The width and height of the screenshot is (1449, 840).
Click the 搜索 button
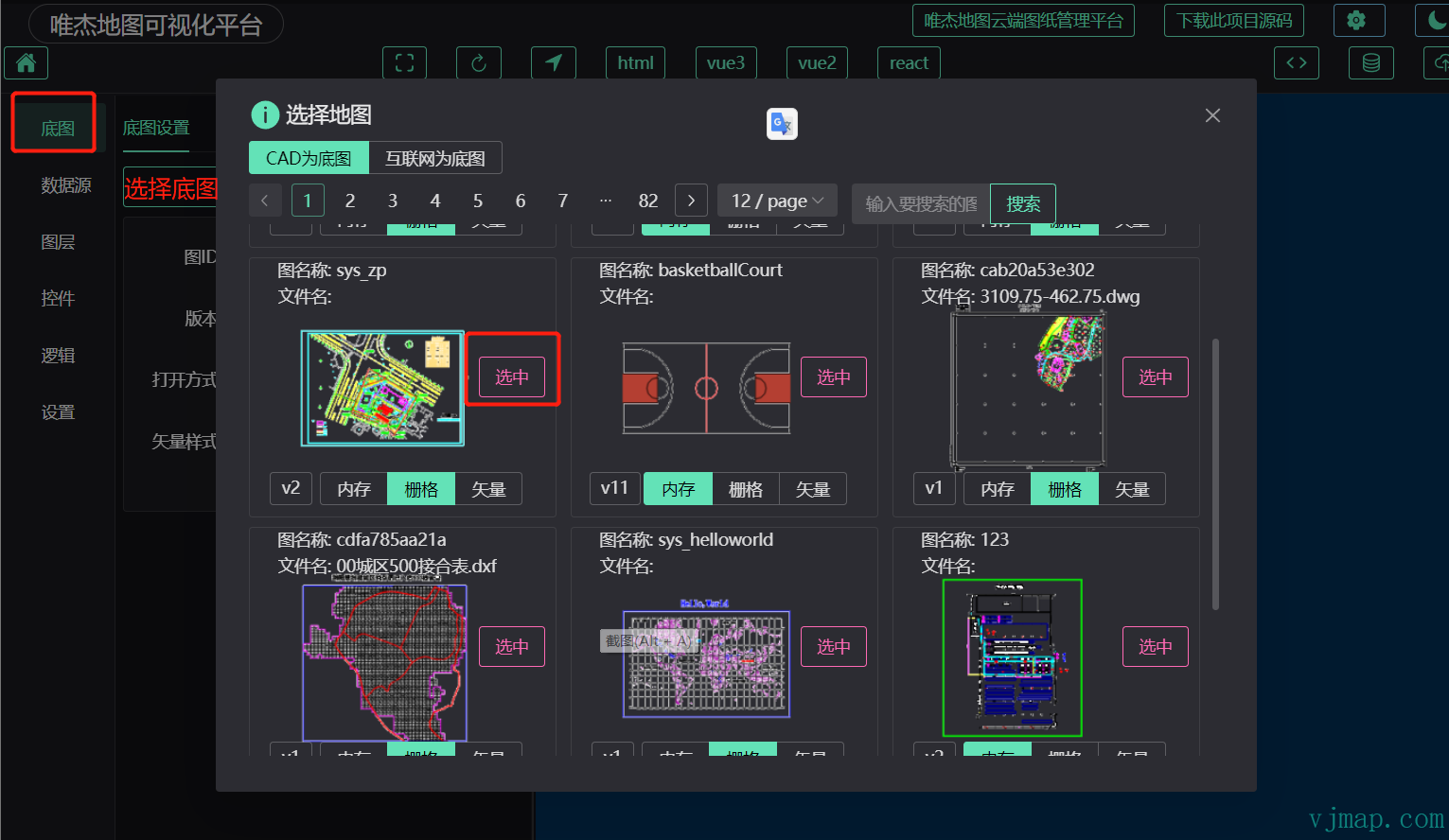[1023, 203]
